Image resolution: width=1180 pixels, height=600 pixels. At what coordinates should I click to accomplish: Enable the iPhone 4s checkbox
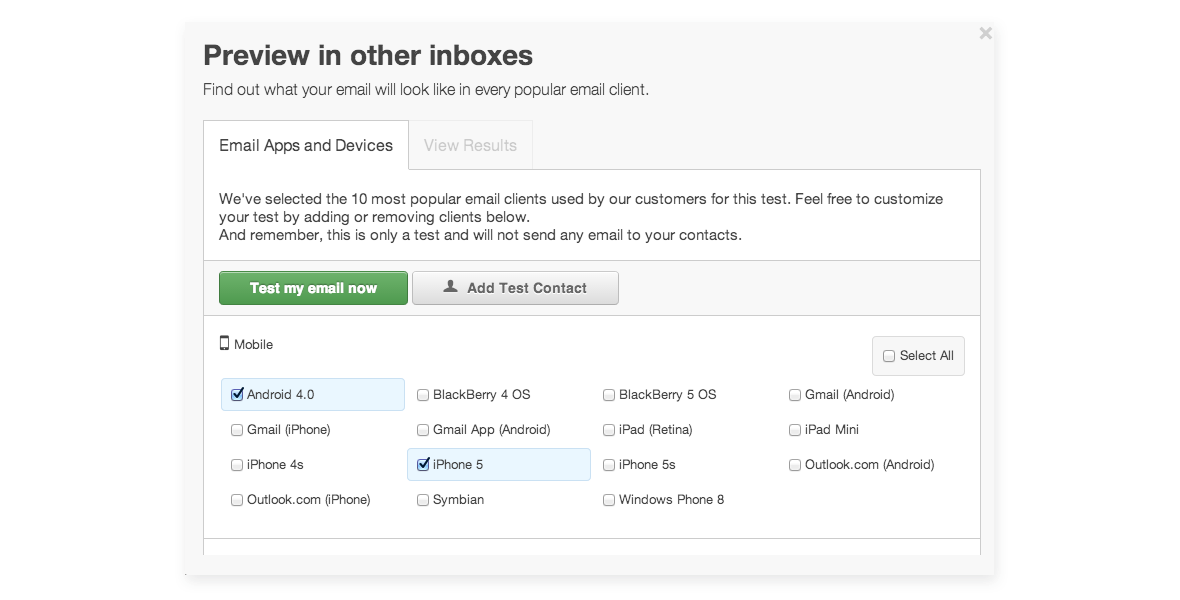pos(237,464)
